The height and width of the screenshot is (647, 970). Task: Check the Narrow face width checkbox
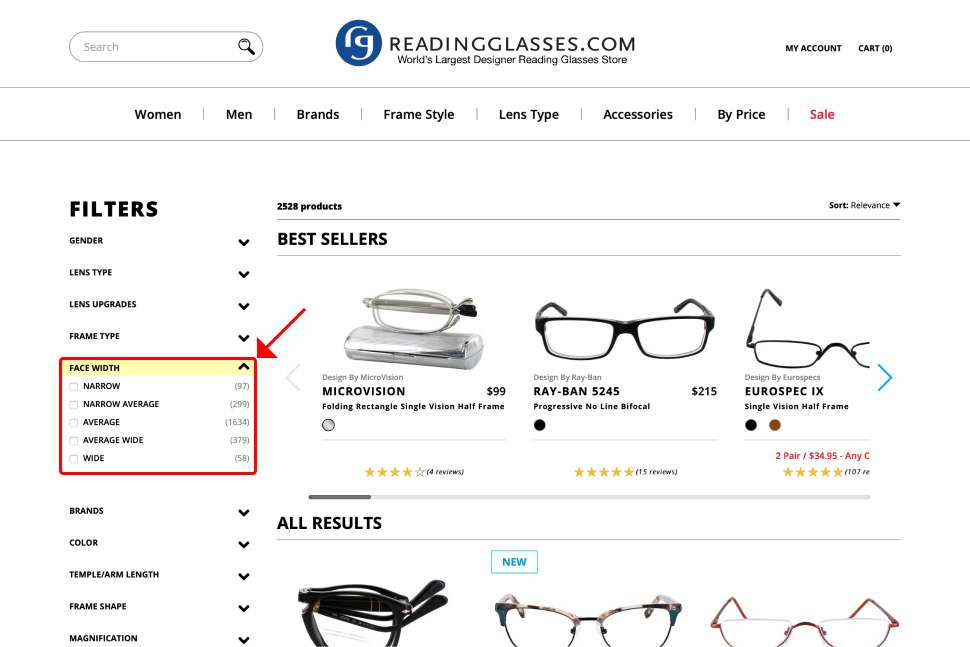tap(74, 387)
